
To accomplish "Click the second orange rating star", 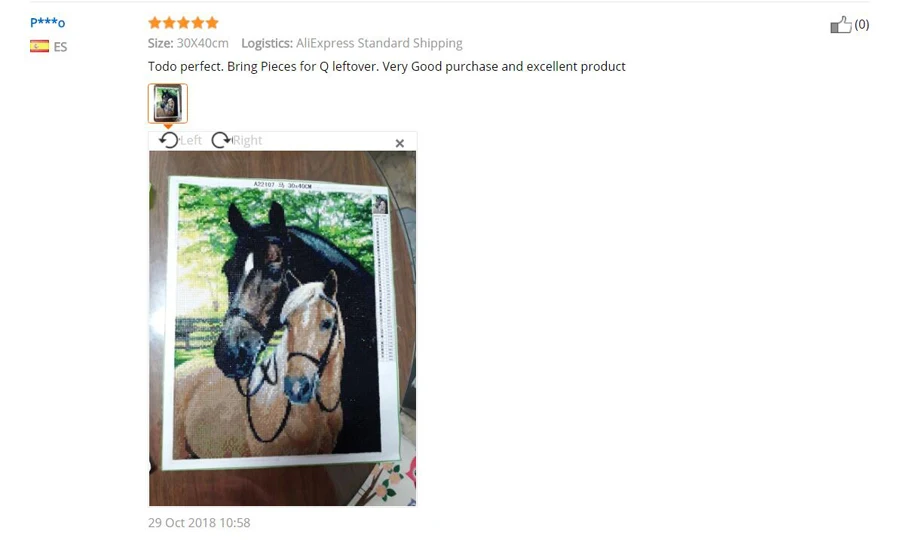I will point(169,23).
